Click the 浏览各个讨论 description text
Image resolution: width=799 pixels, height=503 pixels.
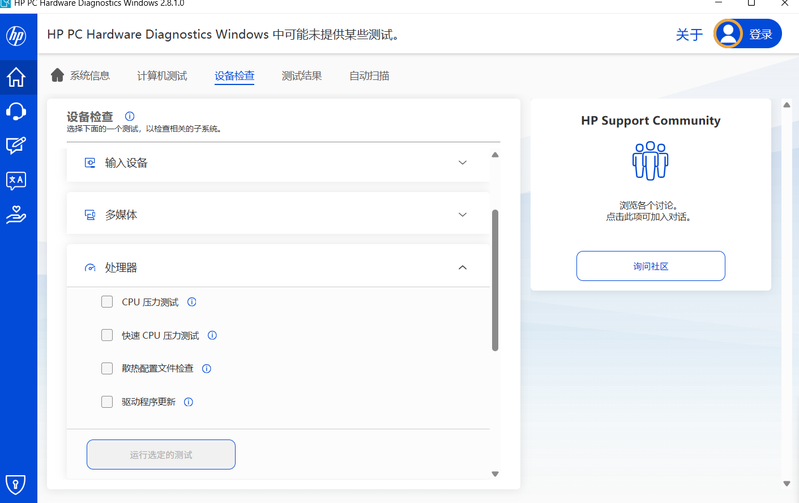(x=648, y=211)
